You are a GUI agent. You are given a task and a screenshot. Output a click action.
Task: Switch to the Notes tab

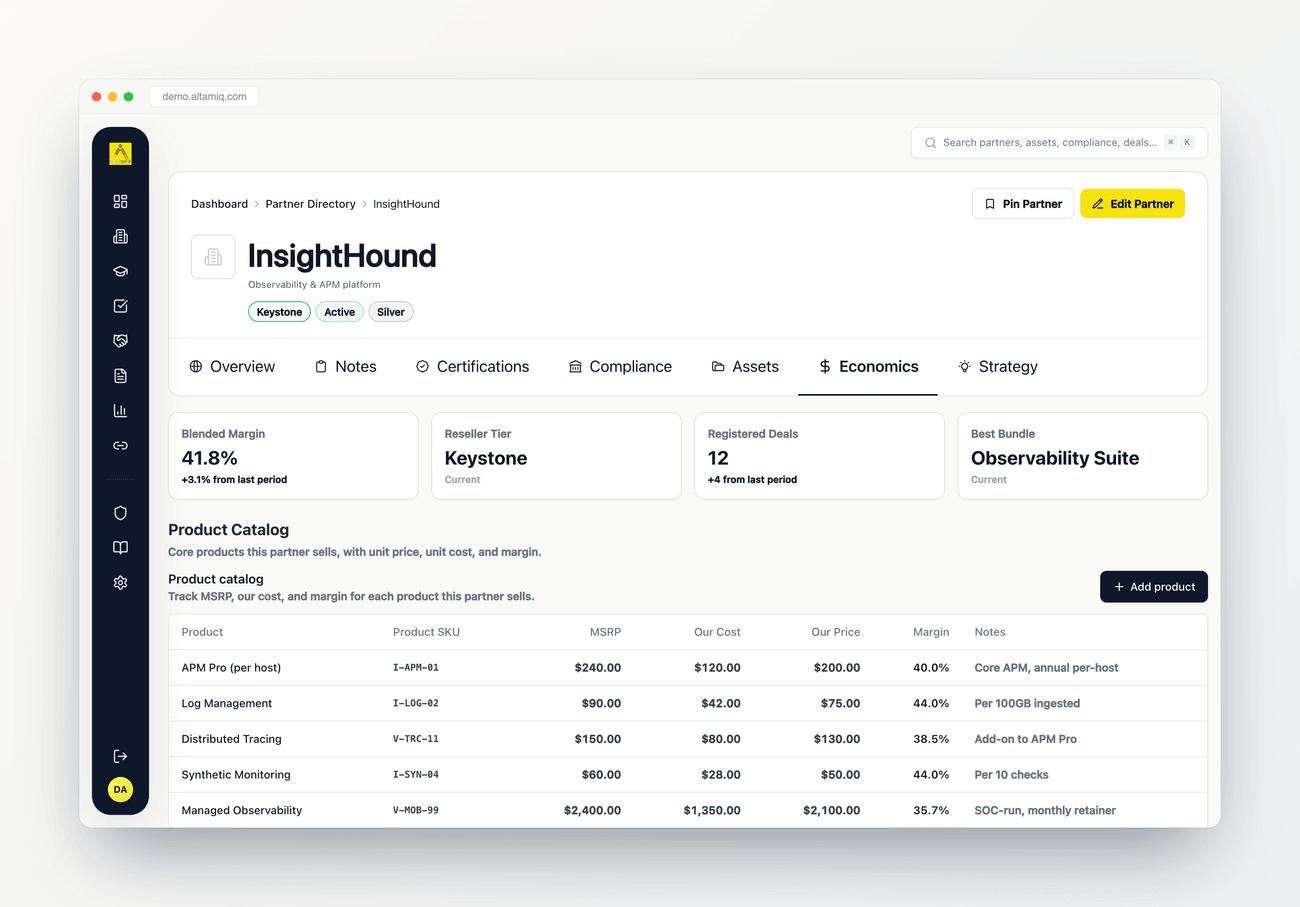click(x=345, y=367)
